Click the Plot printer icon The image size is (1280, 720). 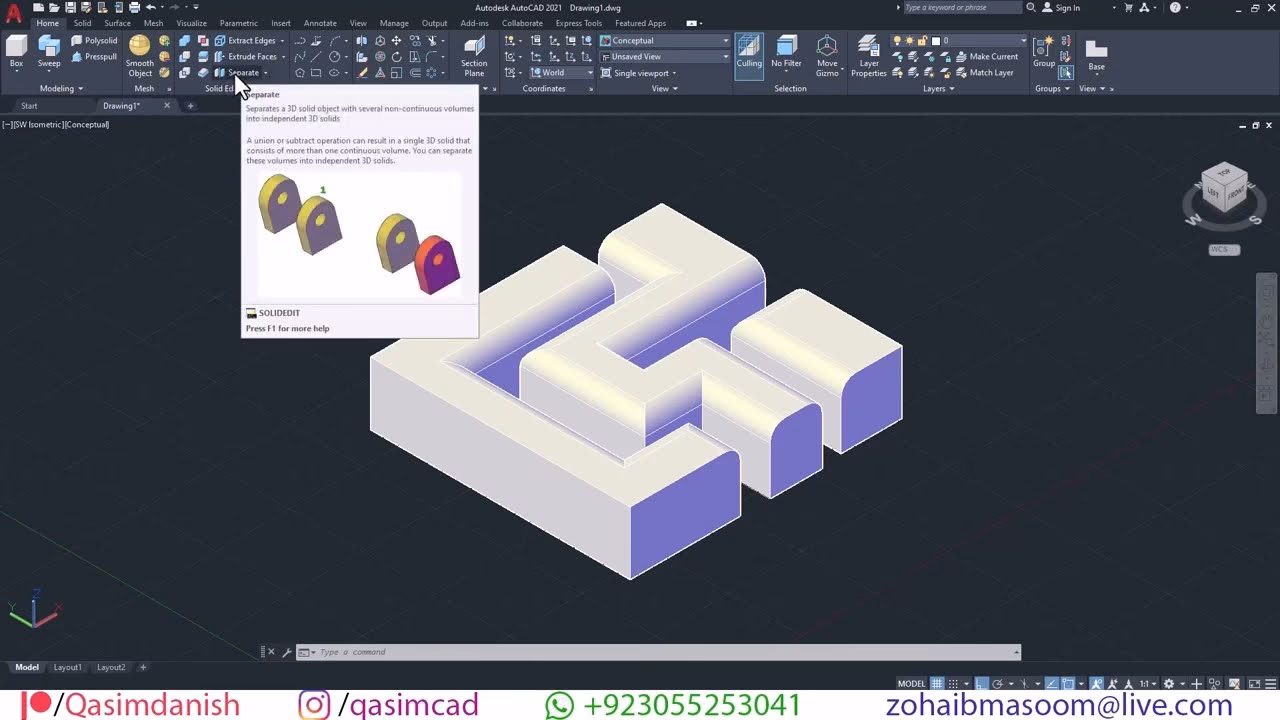pos(134,7)
